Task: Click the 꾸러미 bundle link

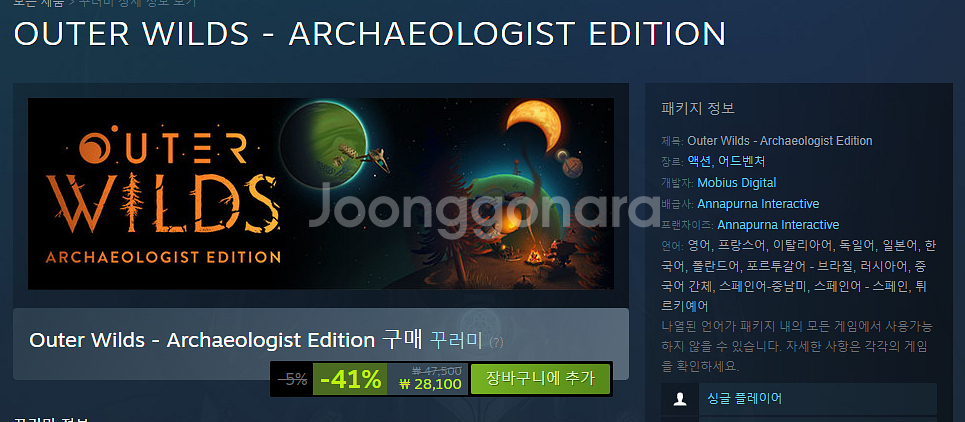Action: [455, 341]
